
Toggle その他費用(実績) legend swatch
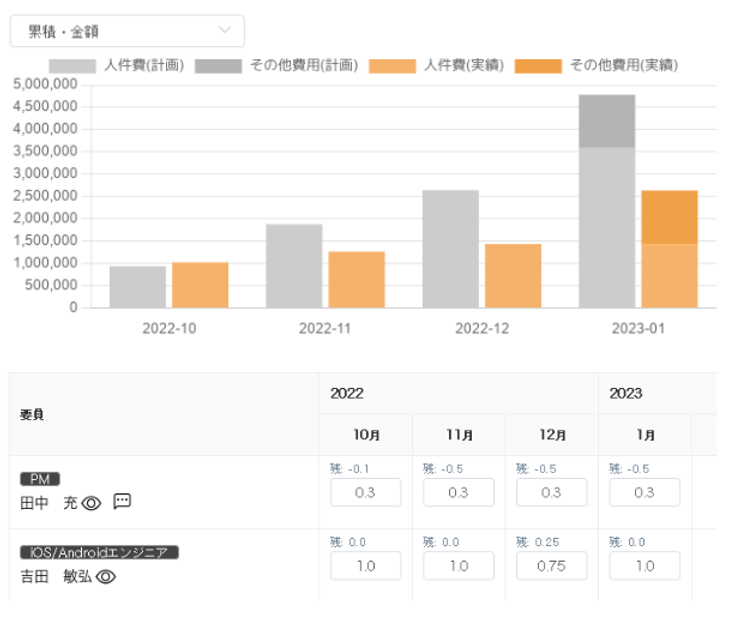pyautogui.click(x=538, y=66)
